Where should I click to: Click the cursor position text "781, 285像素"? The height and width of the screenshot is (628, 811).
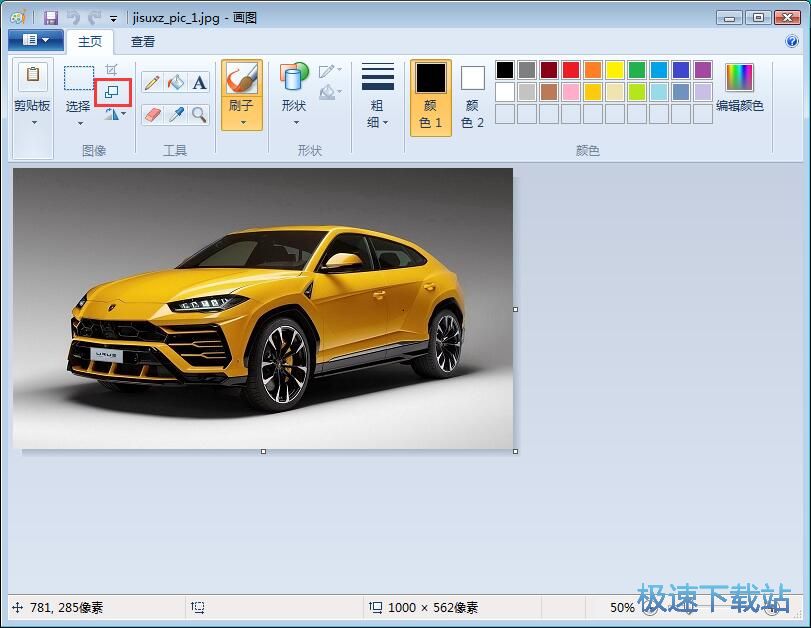[66, 607]
